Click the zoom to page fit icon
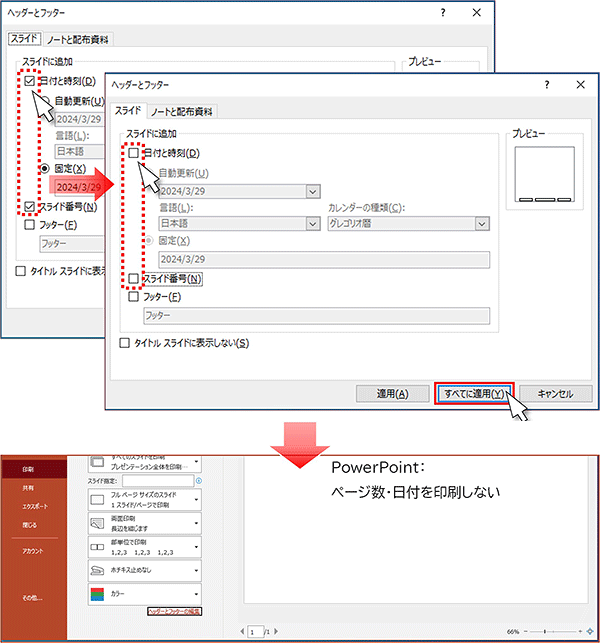The image size is (600, 643). tap(590, 632)
